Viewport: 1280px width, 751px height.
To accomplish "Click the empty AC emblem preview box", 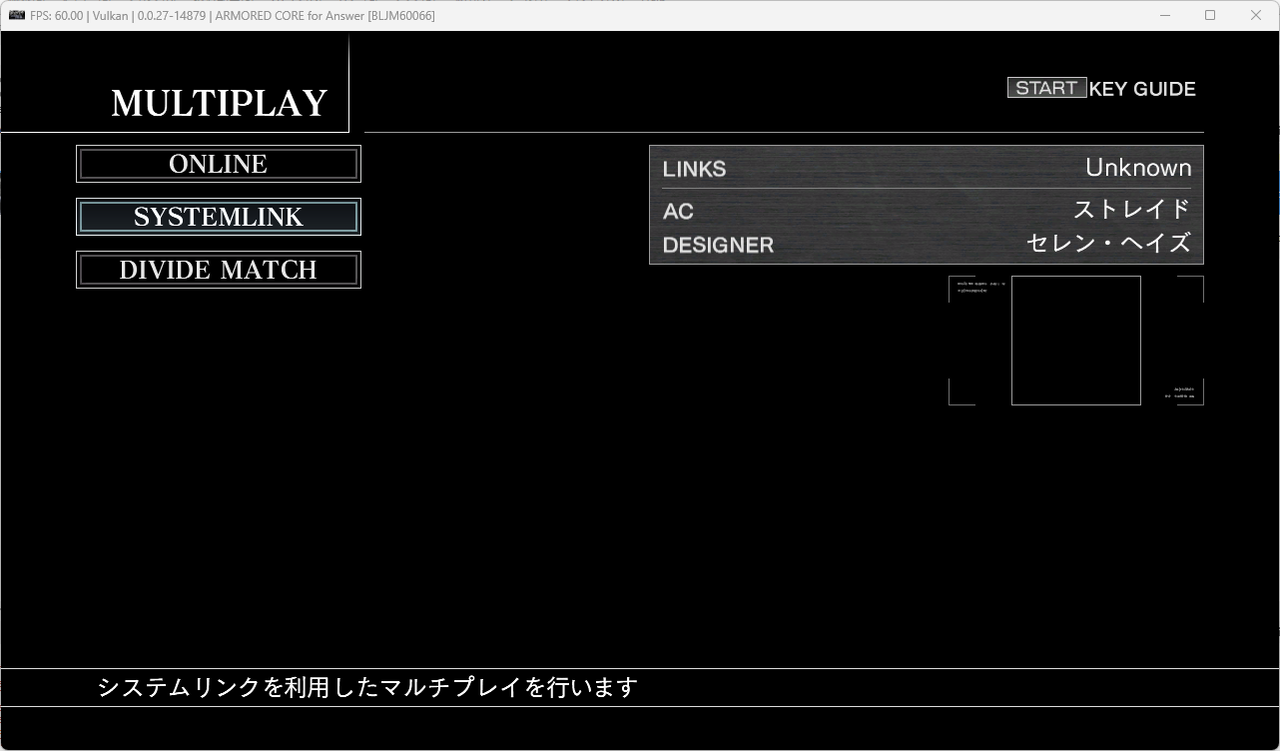I will pyautogui.click(x=1076, y=341).
